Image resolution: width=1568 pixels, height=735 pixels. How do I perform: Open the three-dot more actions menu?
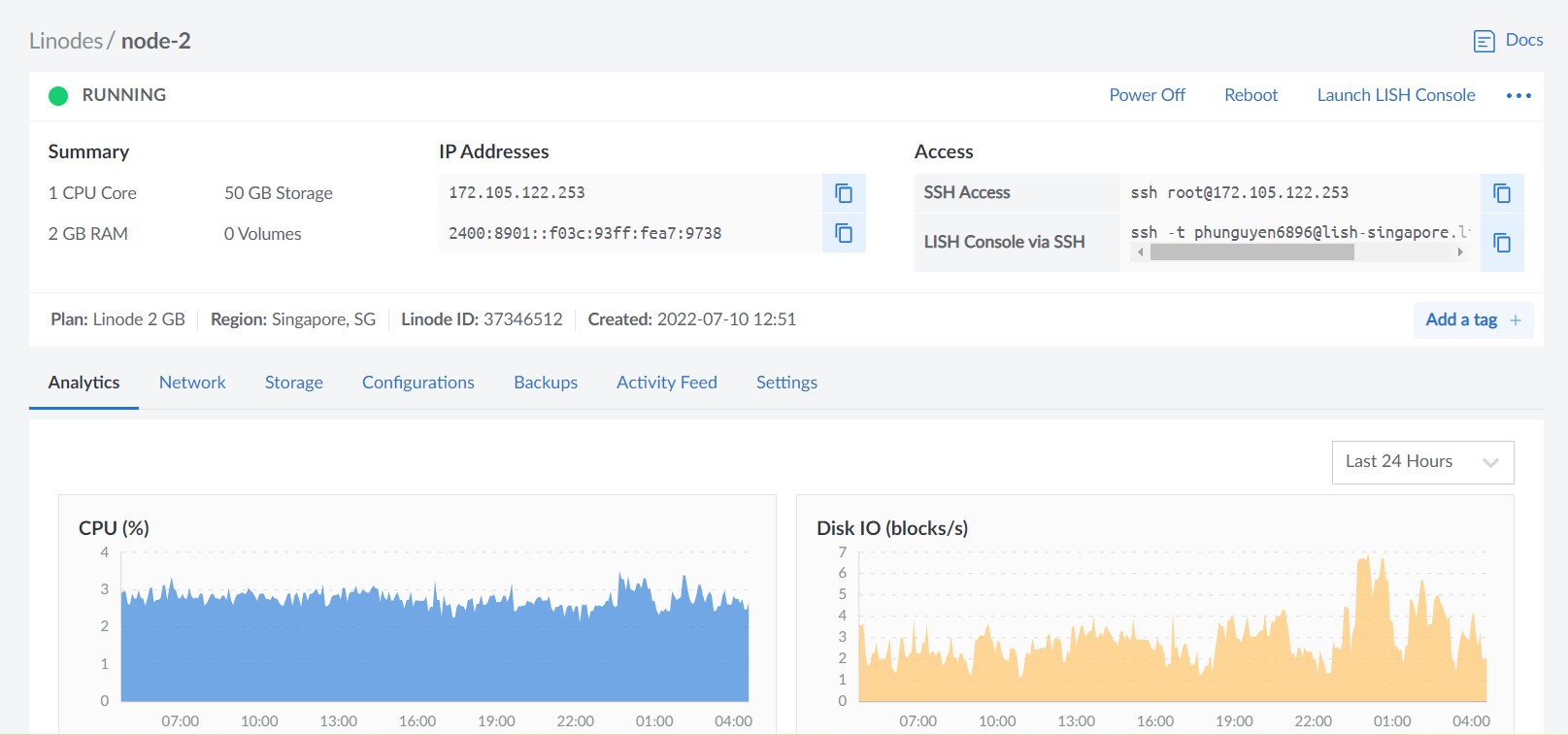point(1518,95)
